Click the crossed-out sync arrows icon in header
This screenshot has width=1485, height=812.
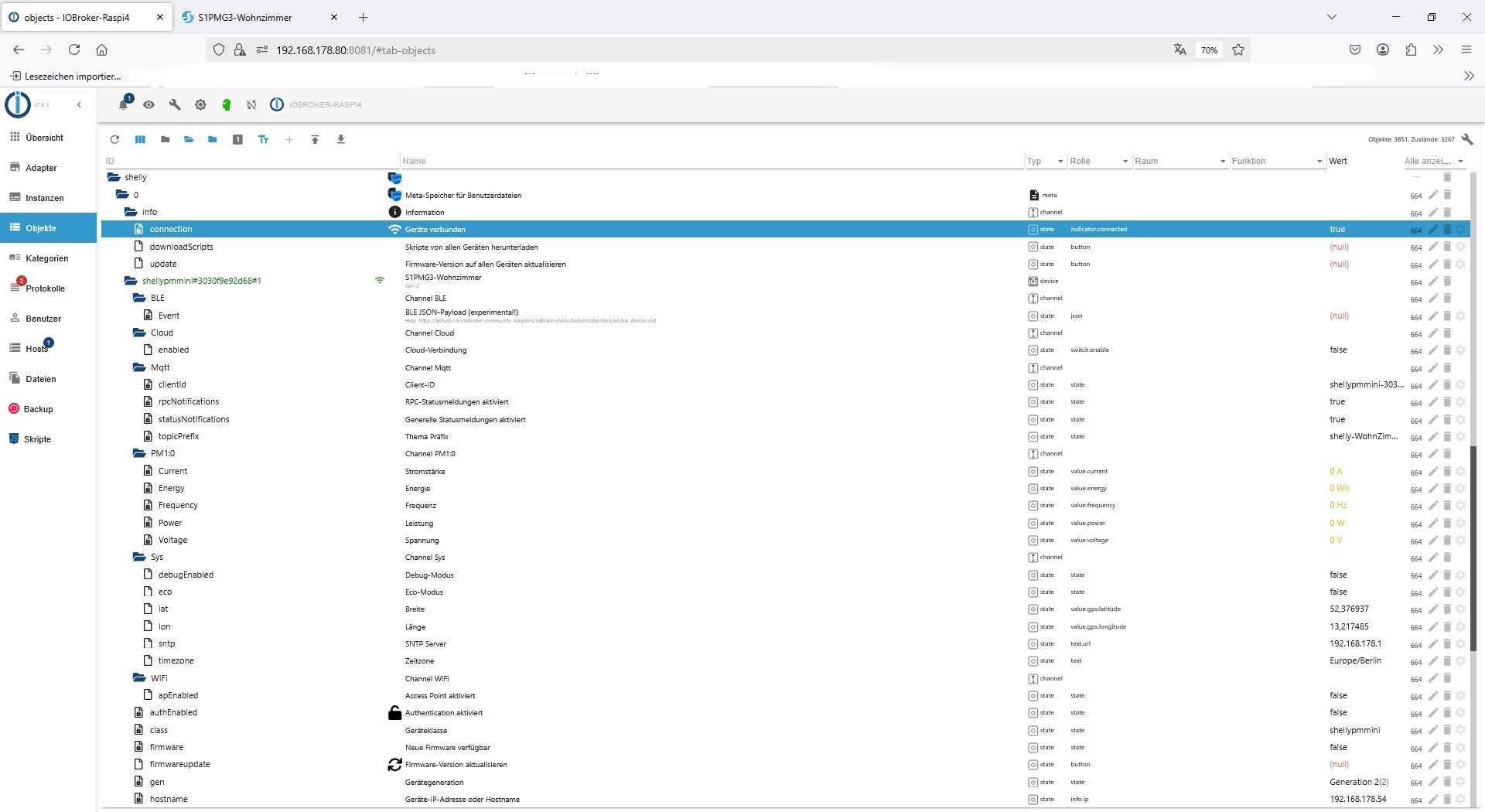pyautogui.click(x=251, y=104)
